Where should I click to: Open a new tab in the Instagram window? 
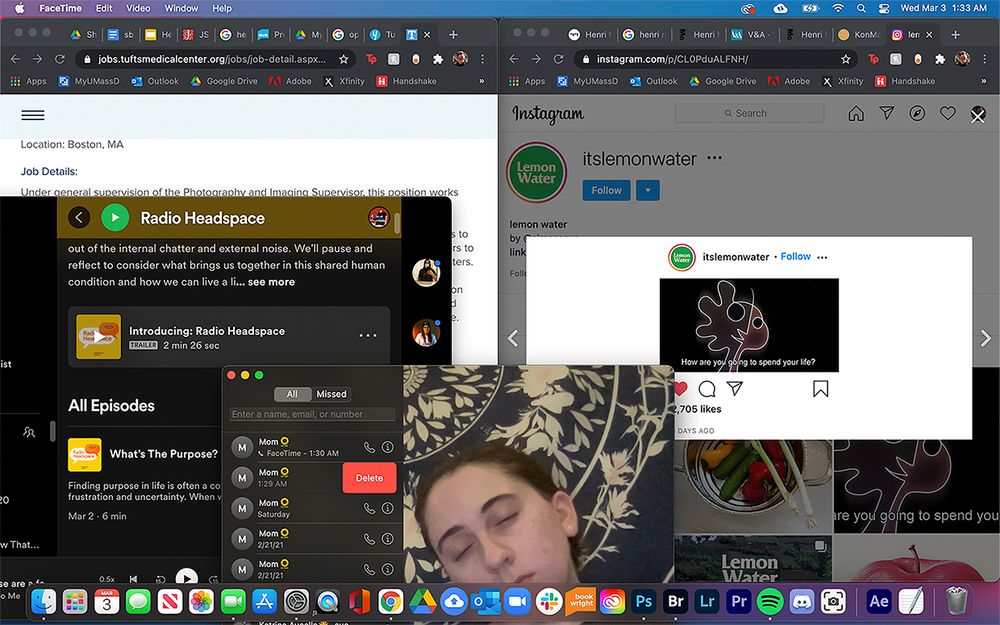point(955,34)
